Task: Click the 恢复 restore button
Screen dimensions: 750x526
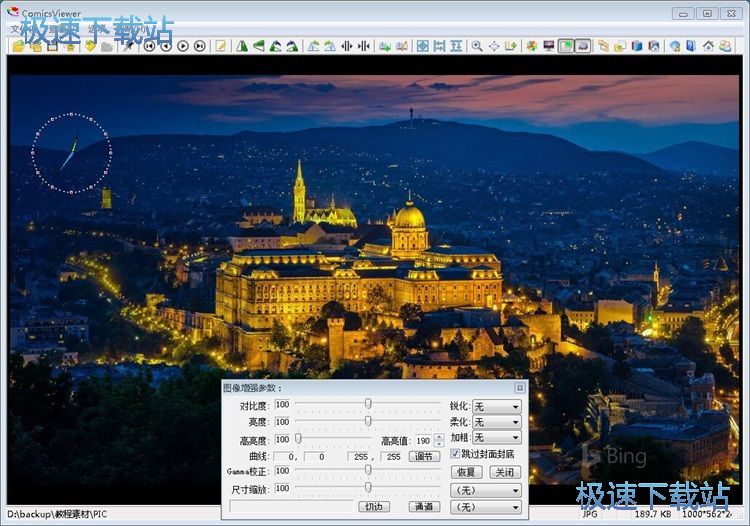Action: coord(466,472)
